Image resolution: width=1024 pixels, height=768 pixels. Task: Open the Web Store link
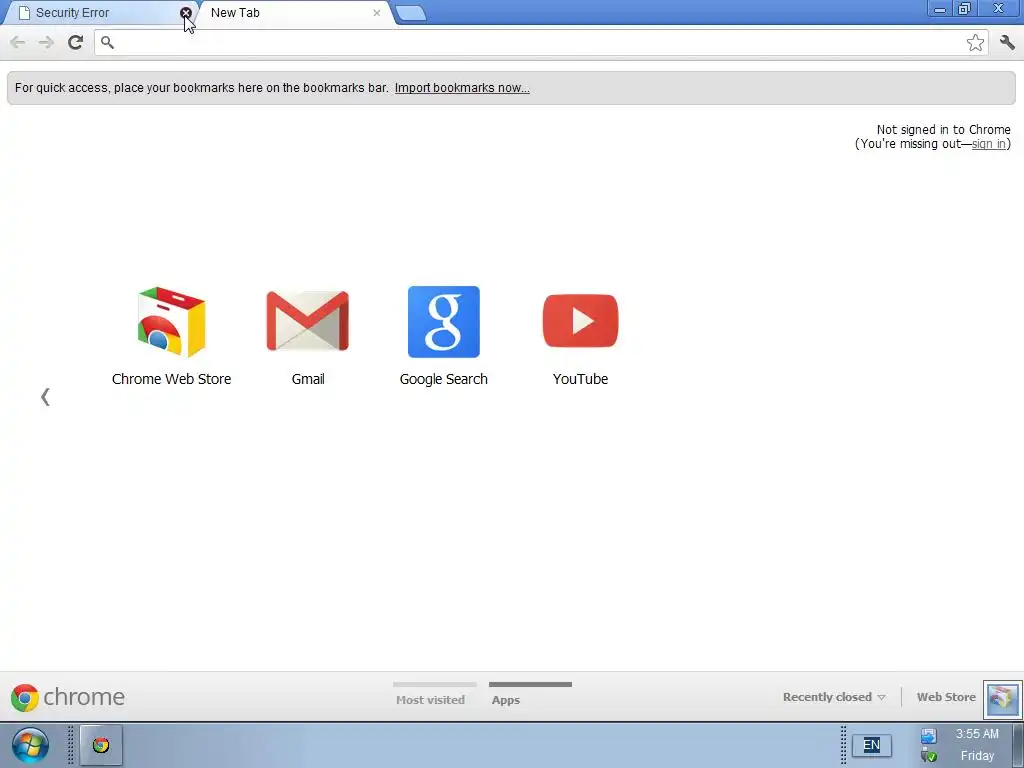click(946, 697)
